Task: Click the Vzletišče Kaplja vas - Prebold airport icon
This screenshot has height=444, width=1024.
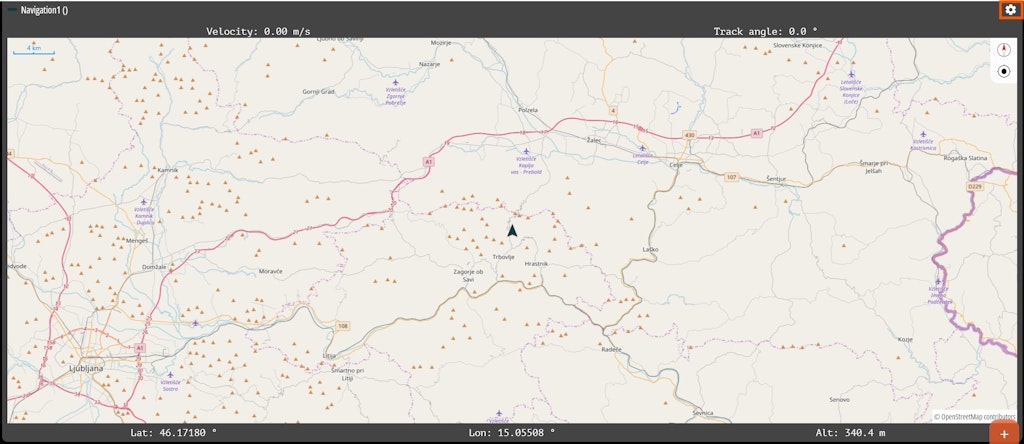Action: point(526,151)
